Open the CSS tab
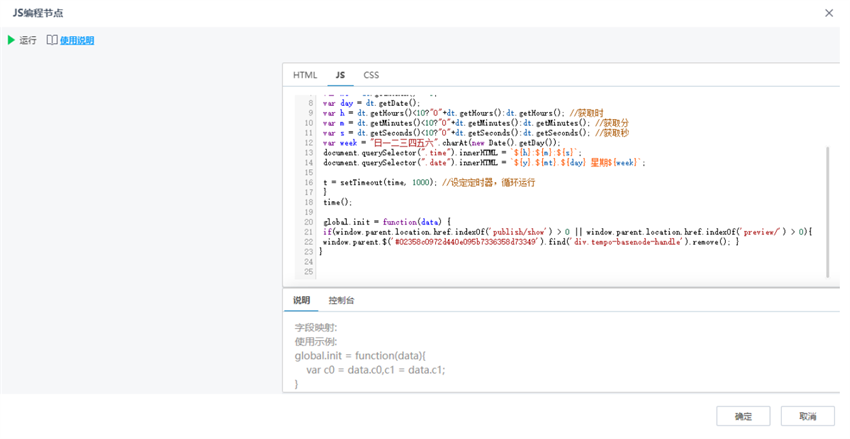 (x=371, y=75)
